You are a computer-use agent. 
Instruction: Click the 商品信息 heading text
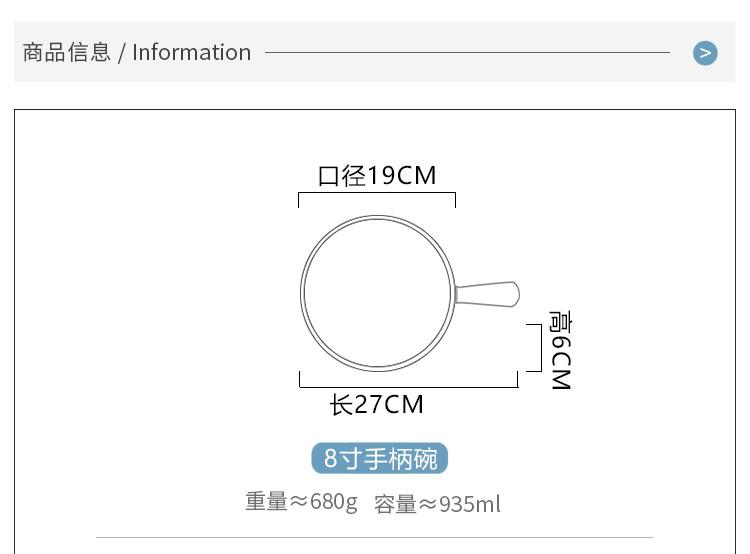66,53
